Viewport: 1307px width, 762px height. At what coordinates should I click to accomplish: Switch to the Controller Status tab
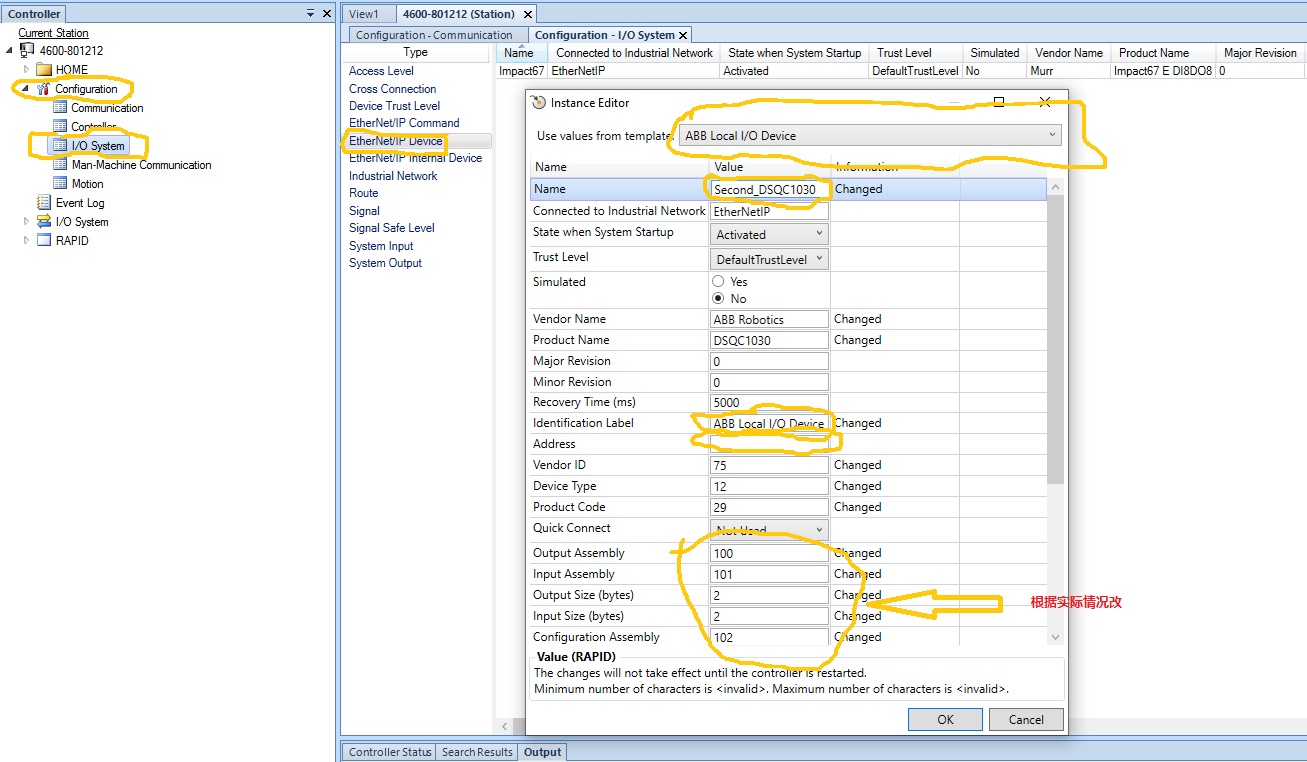coord(389,752)
